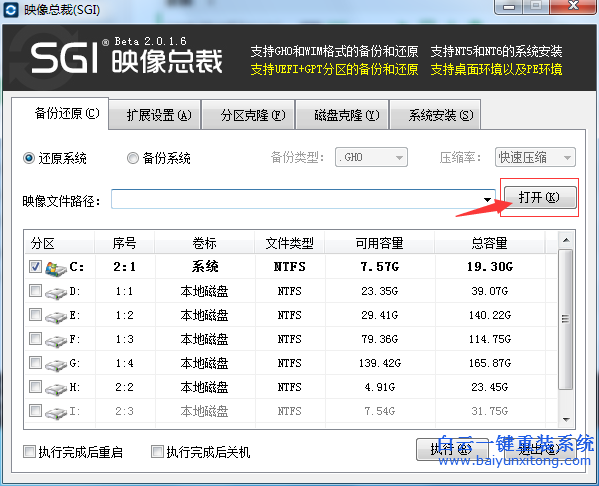Click the 23.35G free space cell
The image size is (599, 486).
[380, 291]
